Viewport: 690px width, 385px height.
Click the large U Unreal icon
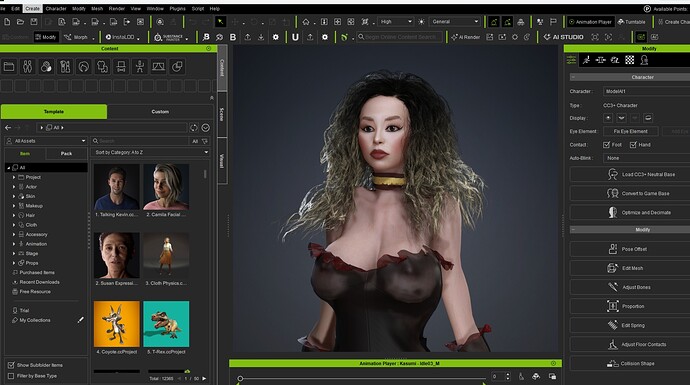point(295,37)
